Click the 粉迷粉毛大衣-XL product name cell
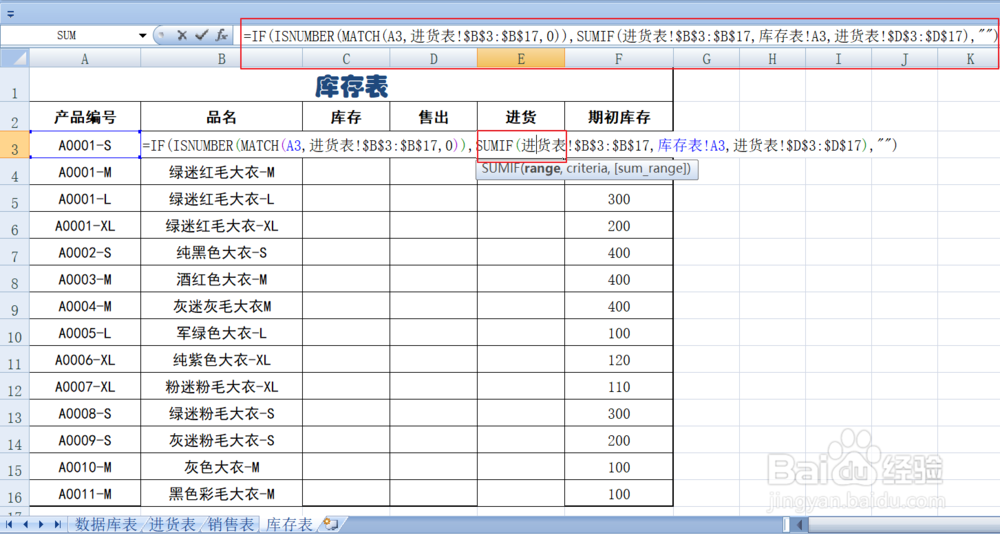The image size is (1000, 535). pos(221,386)
